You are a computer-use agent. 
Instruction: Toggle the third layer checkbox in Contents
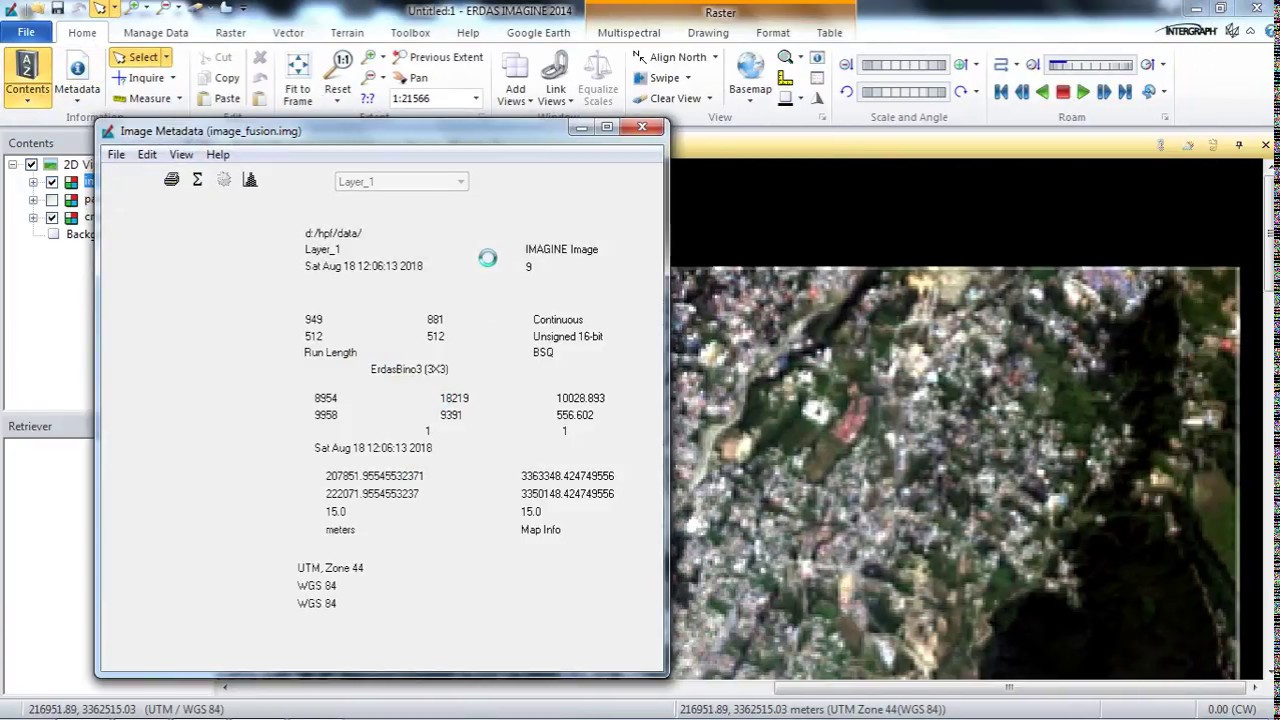click(52, 217)
